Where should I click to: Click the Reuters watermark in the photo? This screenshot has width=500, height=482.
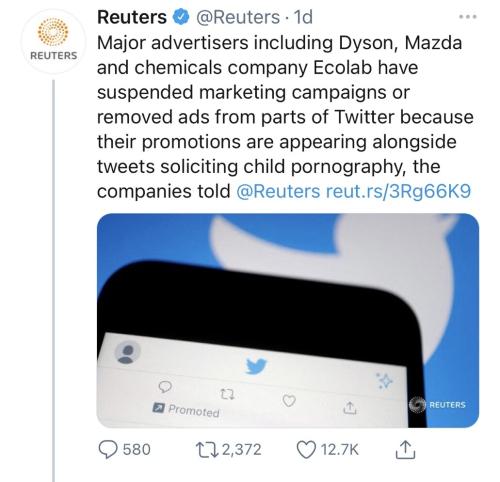[x=437, y=405]
